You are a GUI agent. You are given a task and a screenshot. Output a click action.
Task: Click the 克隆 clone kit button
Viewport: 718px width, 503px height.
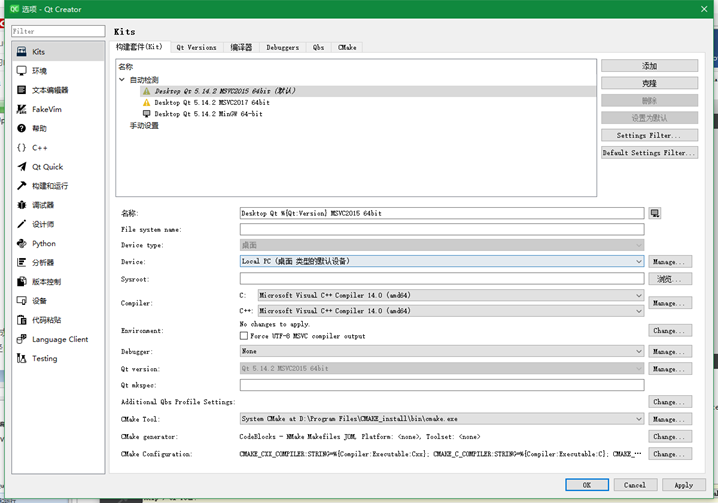click(650, 83)
